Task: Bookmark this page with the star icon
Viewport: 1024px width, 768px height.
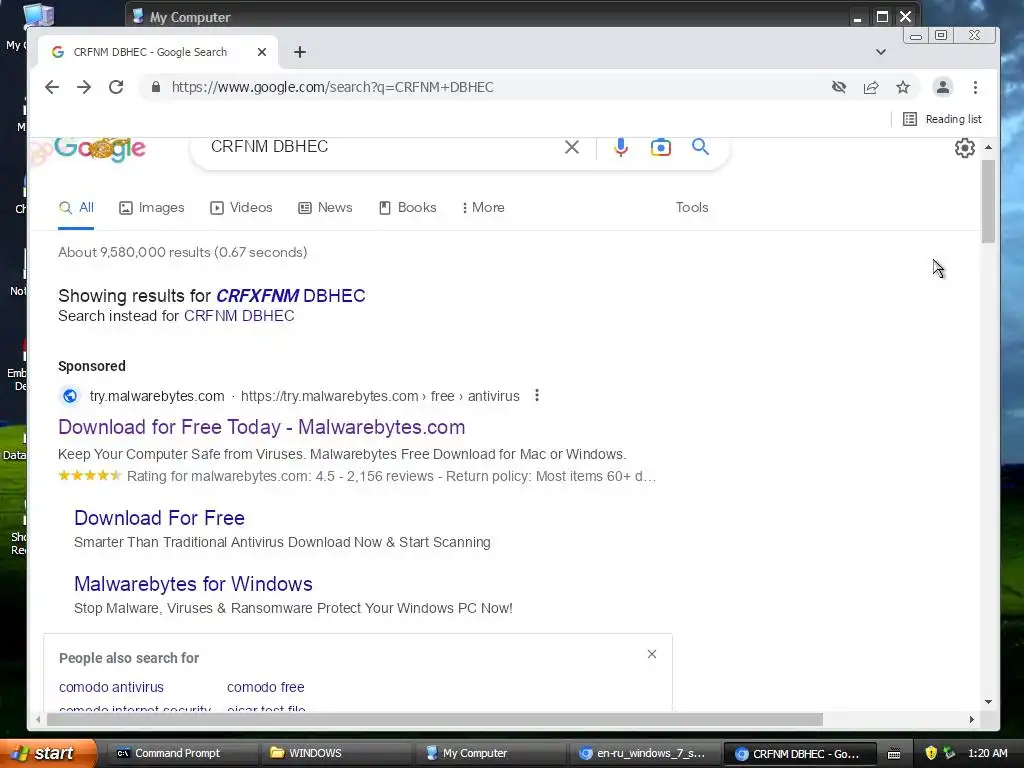Action: [x=903, y=87]
